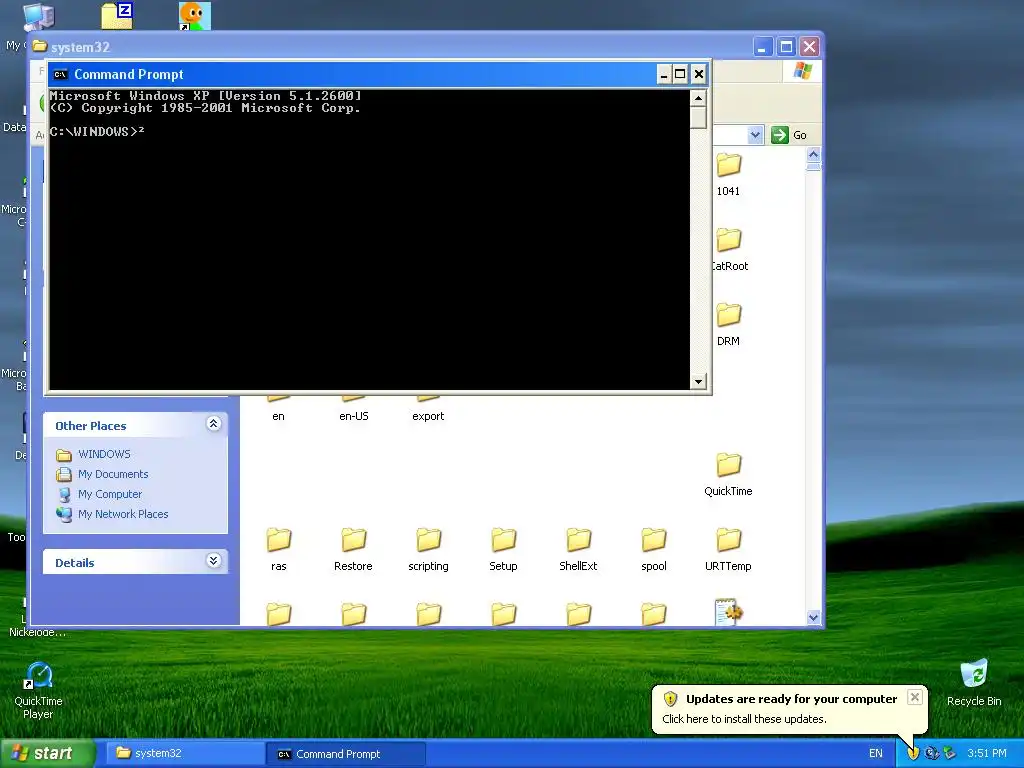Select the QuickTime folder in system32
The image size is (1024, 768).
click(x=728, y=466)
